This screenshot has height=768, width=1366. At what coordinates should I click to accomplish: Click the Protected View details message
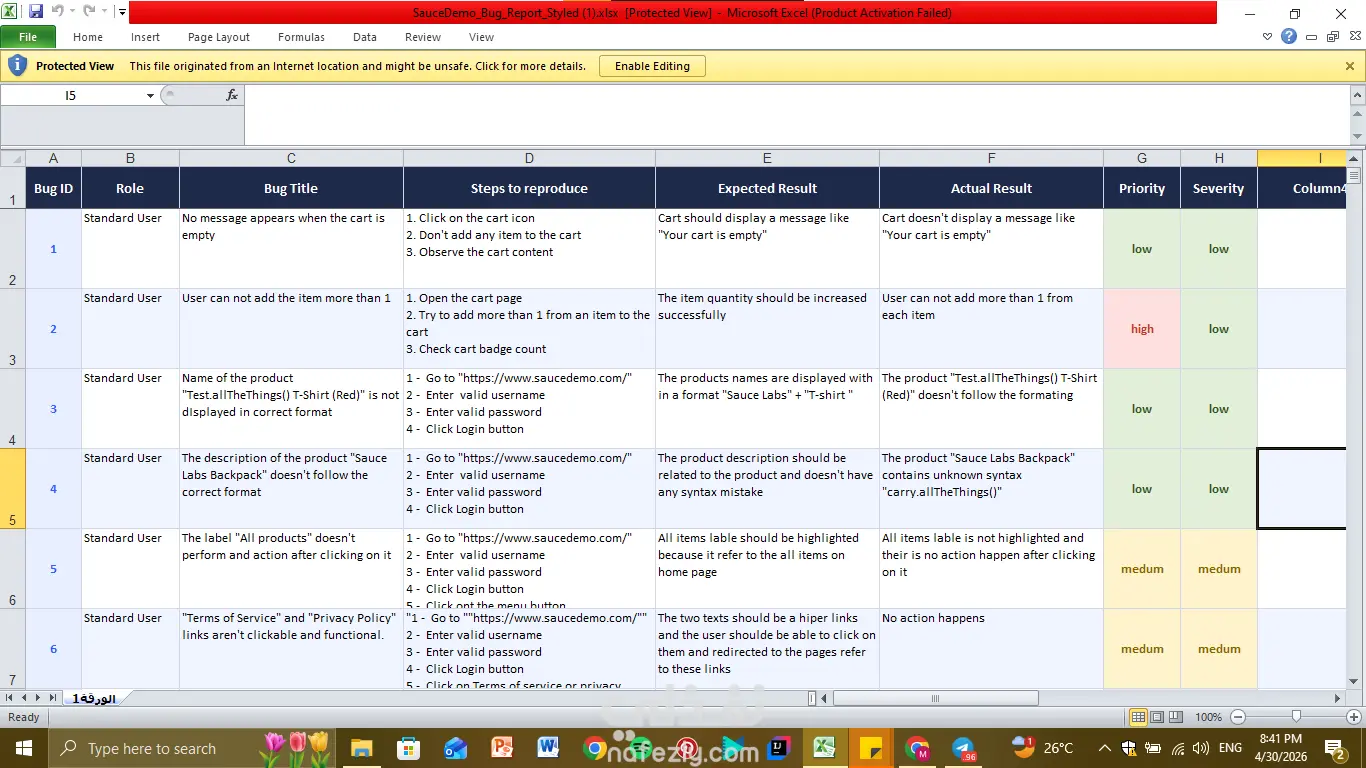pyautogui.click(x=358, y=66)
